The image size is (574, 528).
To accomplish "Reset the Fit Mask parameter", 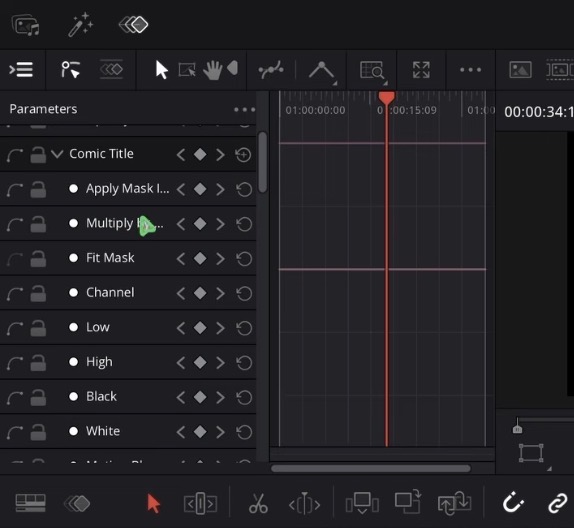I will tap(244, 259).
